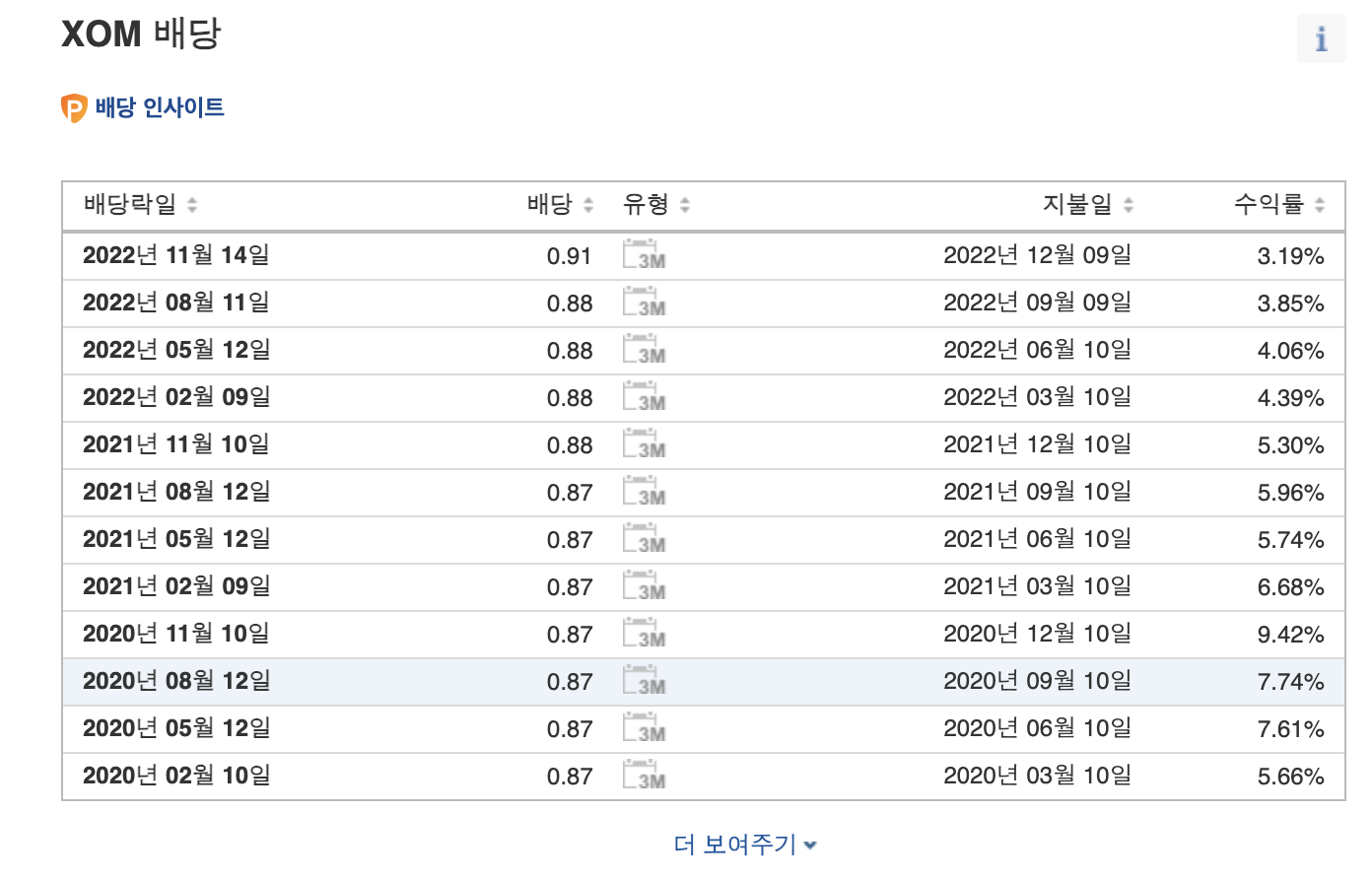Click payment date 2020년 06월 10일
The width and height of the screenshot is (1372, 881).
click(x=1038, y=728)
